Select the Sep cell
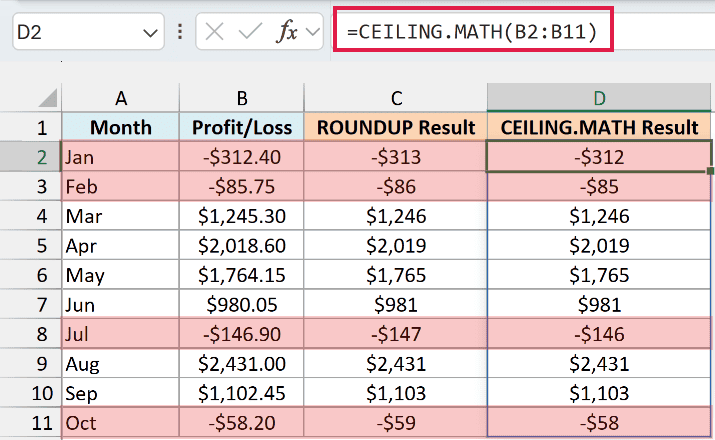Image resolution: width=715 pixels, height=440 pixels. click(120, 393)
